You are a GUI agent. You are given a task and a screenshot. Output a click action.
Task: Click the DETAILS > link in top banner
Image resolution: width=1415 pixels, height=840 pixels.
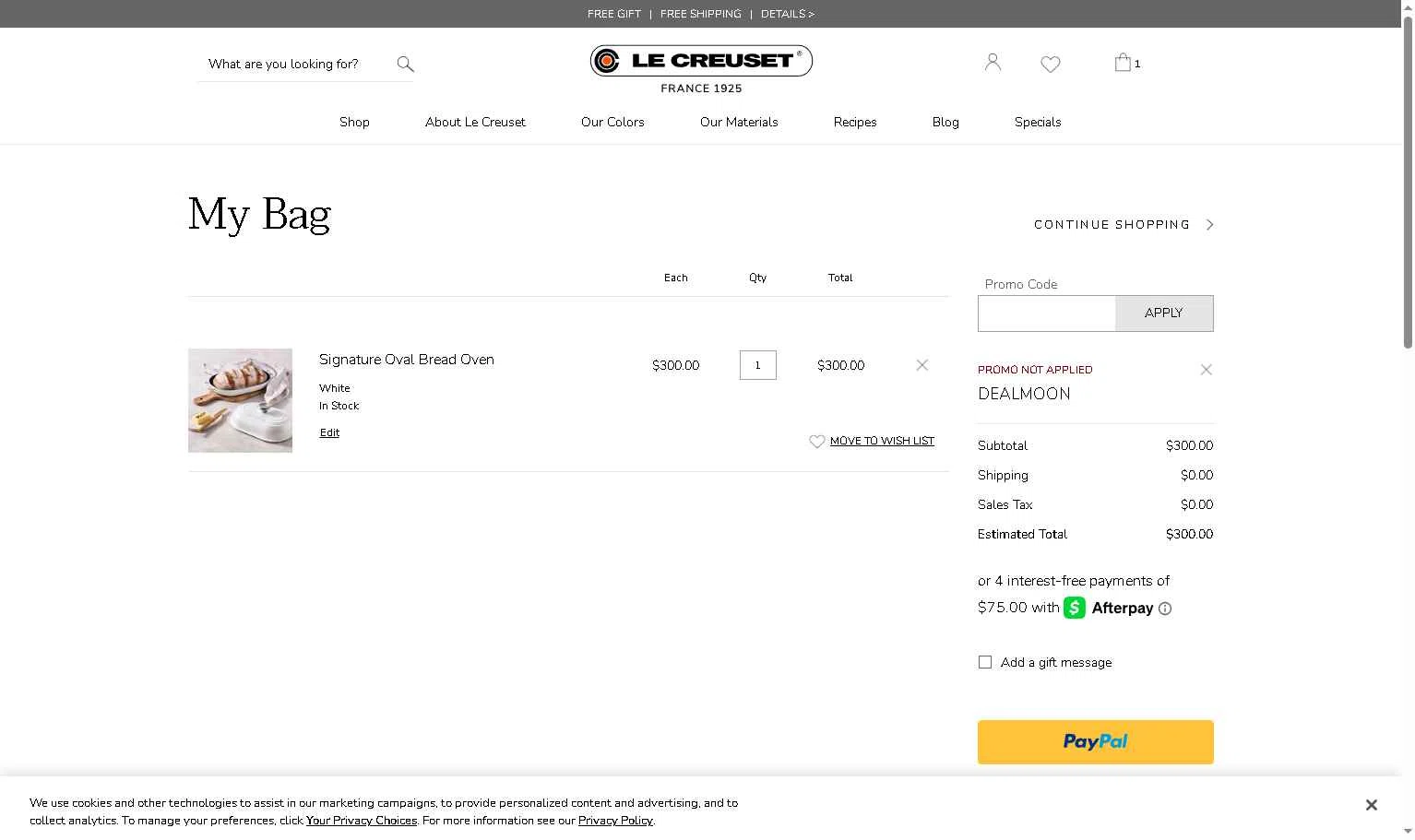click(x=787, y=14)
